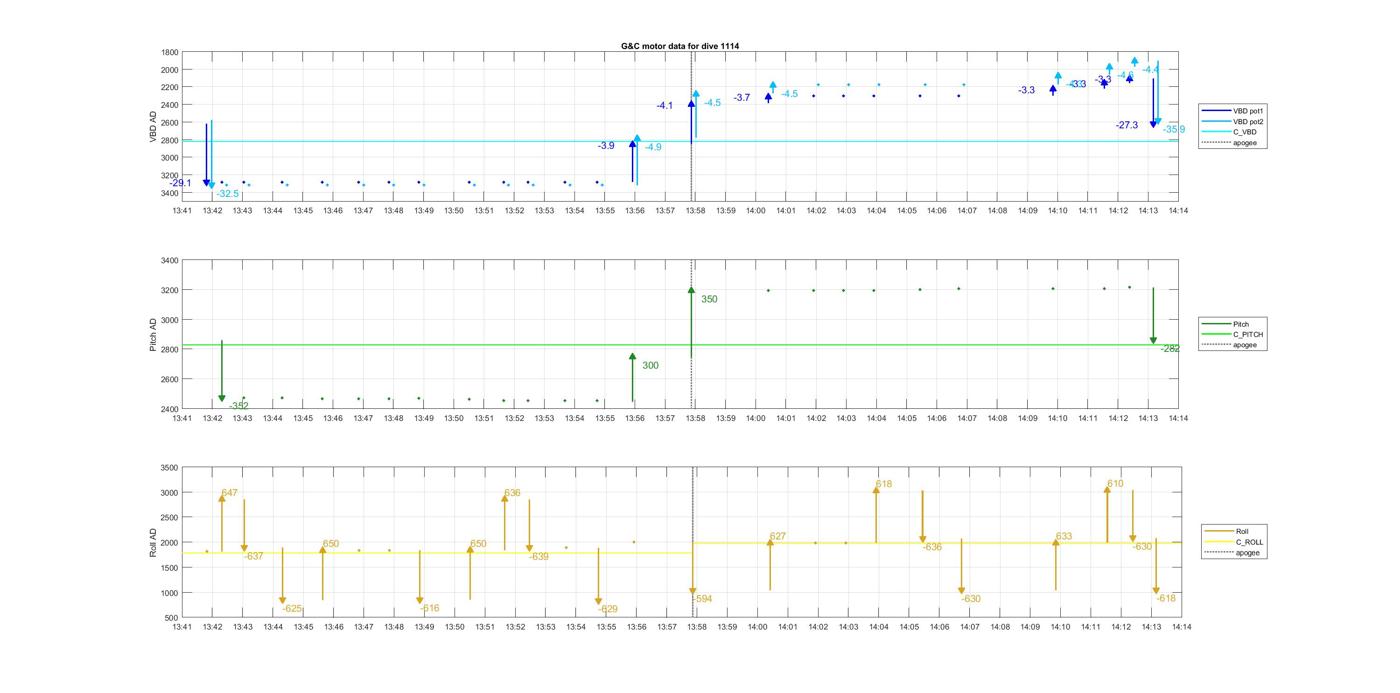Click the '14:14' tick under Roll plot

click(1181, 627)
